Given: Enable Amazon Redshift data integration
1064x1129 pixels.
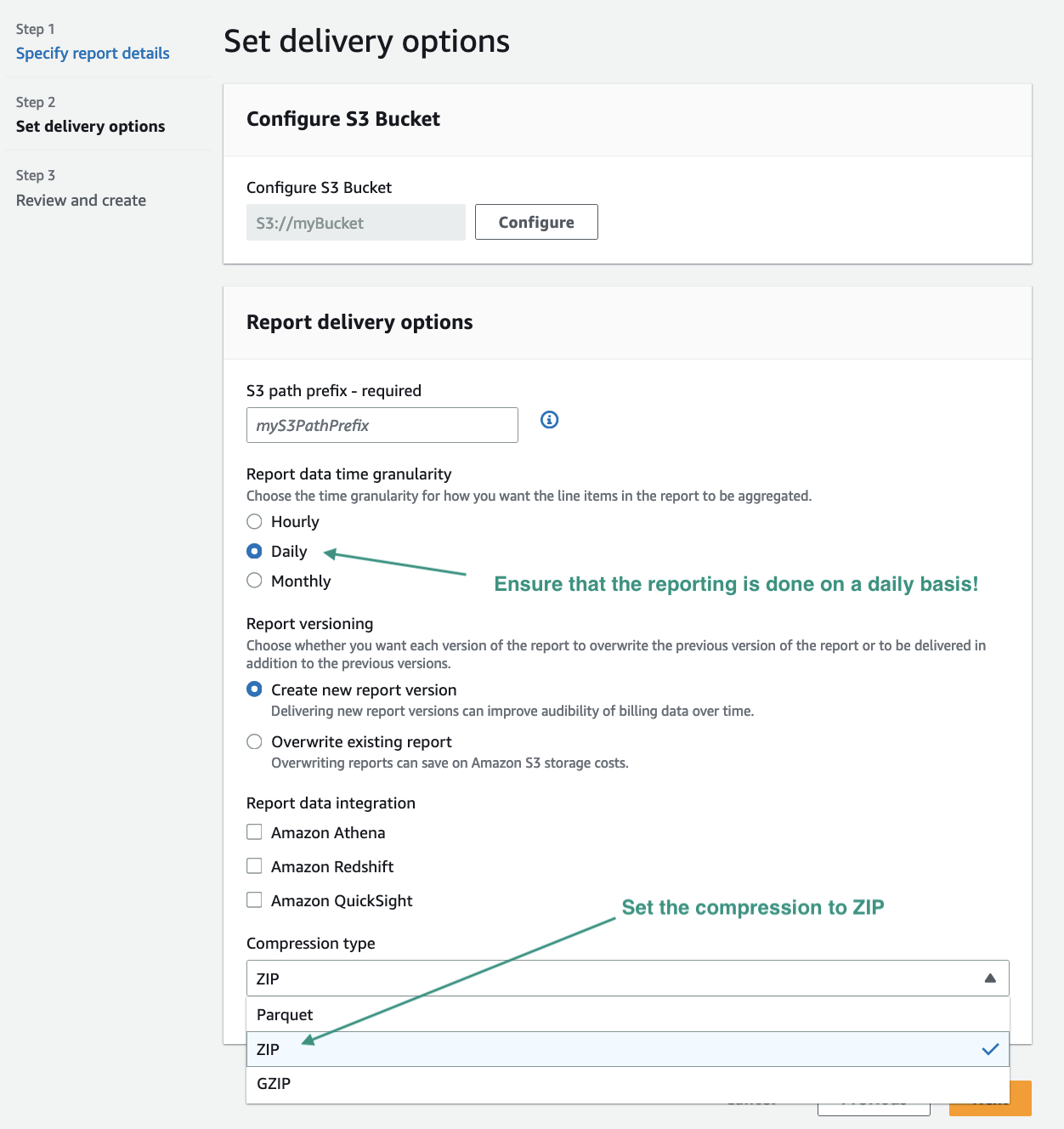Looking at the screenshot, I should 254,865.
